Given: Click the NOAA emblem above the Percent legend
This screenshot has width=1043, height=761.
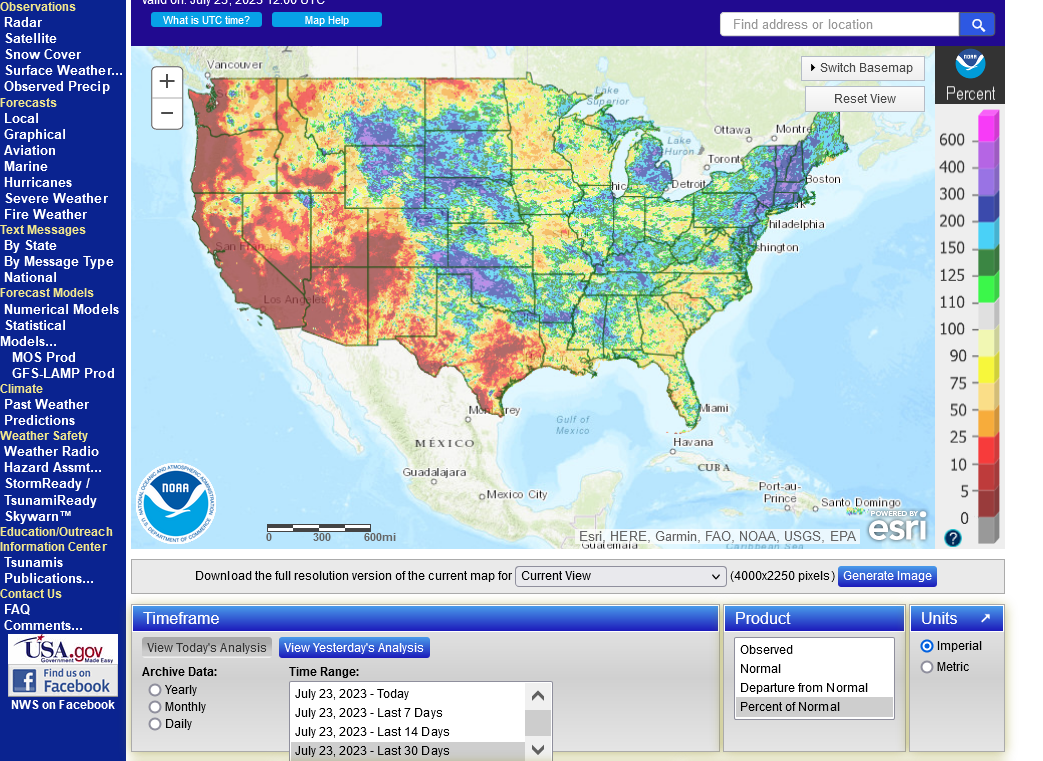Looking at the screenshot, I should coord(970,64).
